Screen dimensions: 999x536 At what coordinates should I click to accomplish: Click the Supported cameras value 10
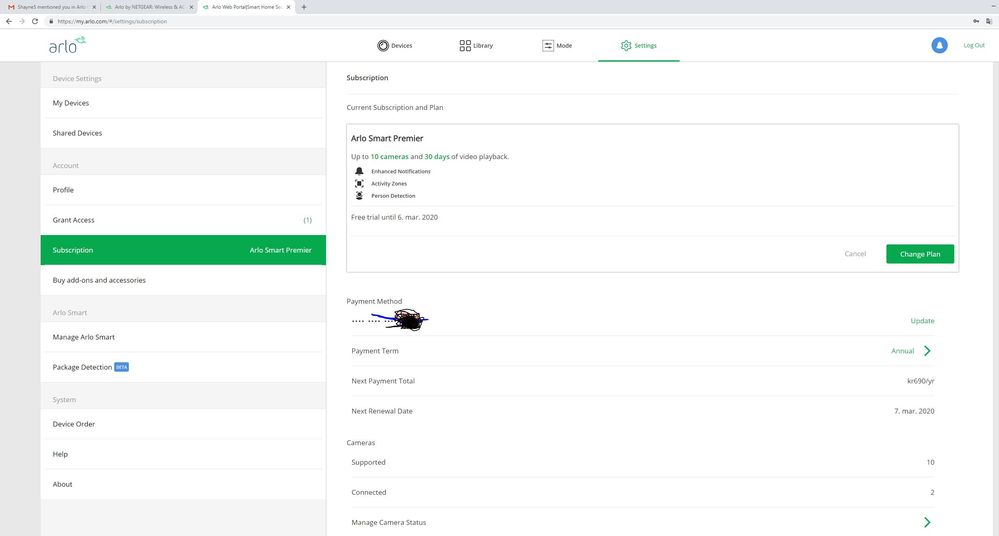tap(930, 462)
